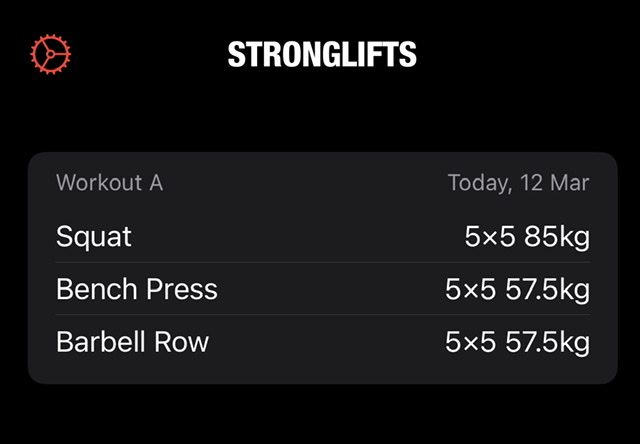Click the black area below the workout card
640x444 pixels.
[320, 415]
